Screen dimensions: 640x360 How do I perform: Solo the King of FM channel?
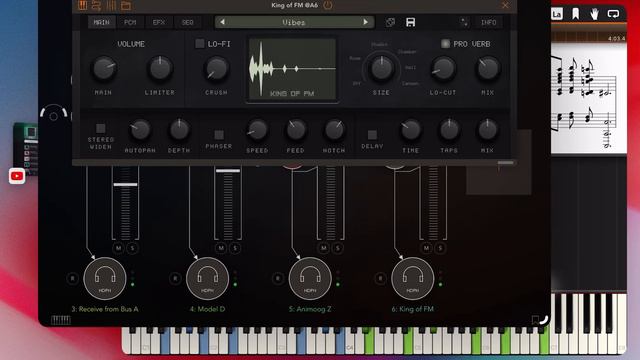440,248
